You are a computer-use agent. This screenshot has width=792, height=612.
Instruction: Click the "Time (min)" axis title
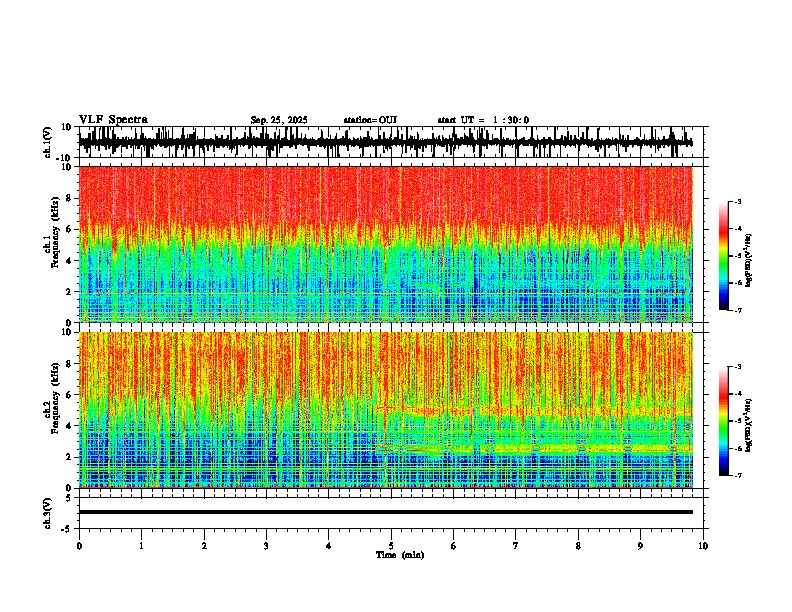point(400,555)
